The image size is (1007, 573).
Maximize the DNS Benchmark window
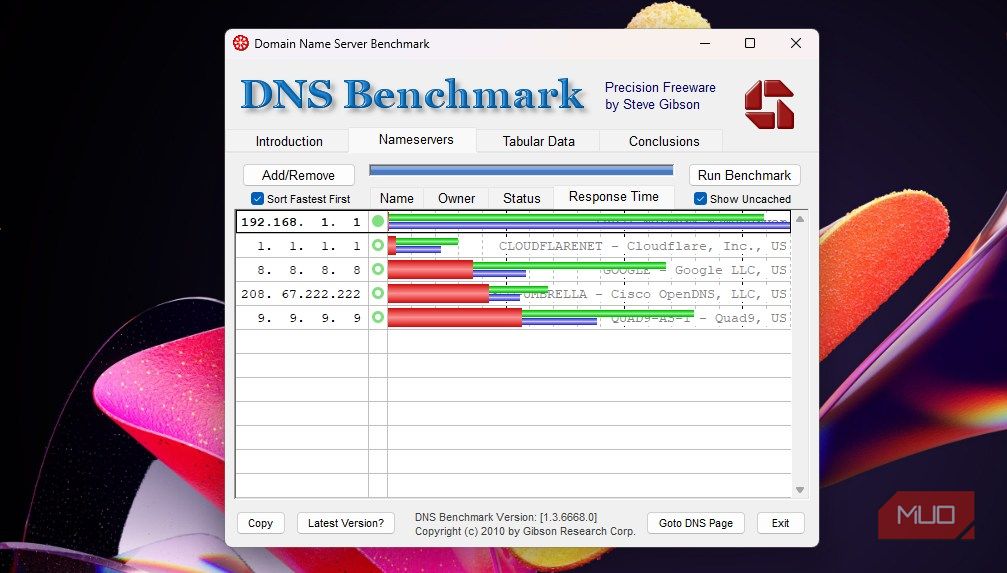coord(749,44)
